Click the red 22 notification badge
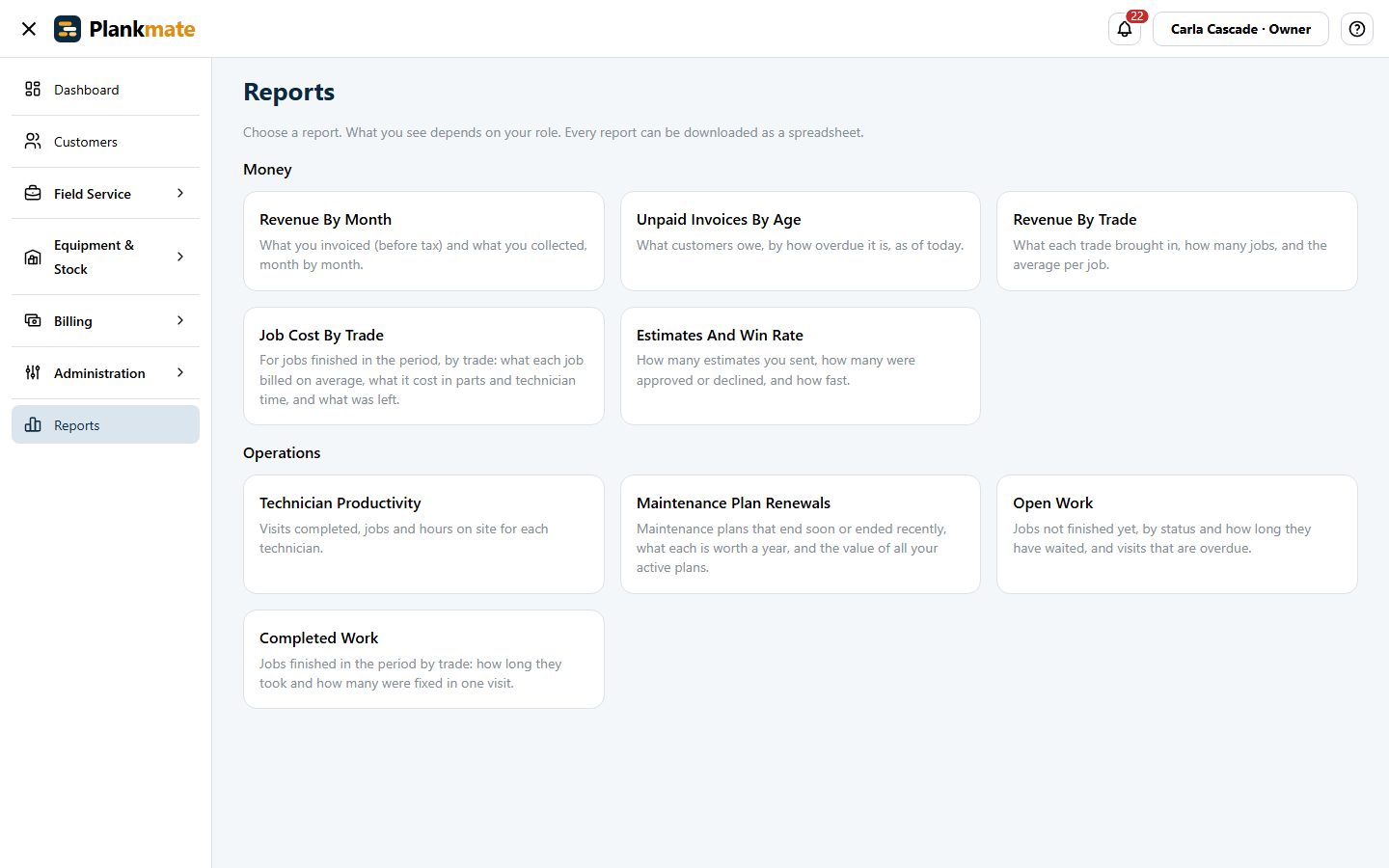This screenshot has width=1389, height=868. pos(1137,15)
